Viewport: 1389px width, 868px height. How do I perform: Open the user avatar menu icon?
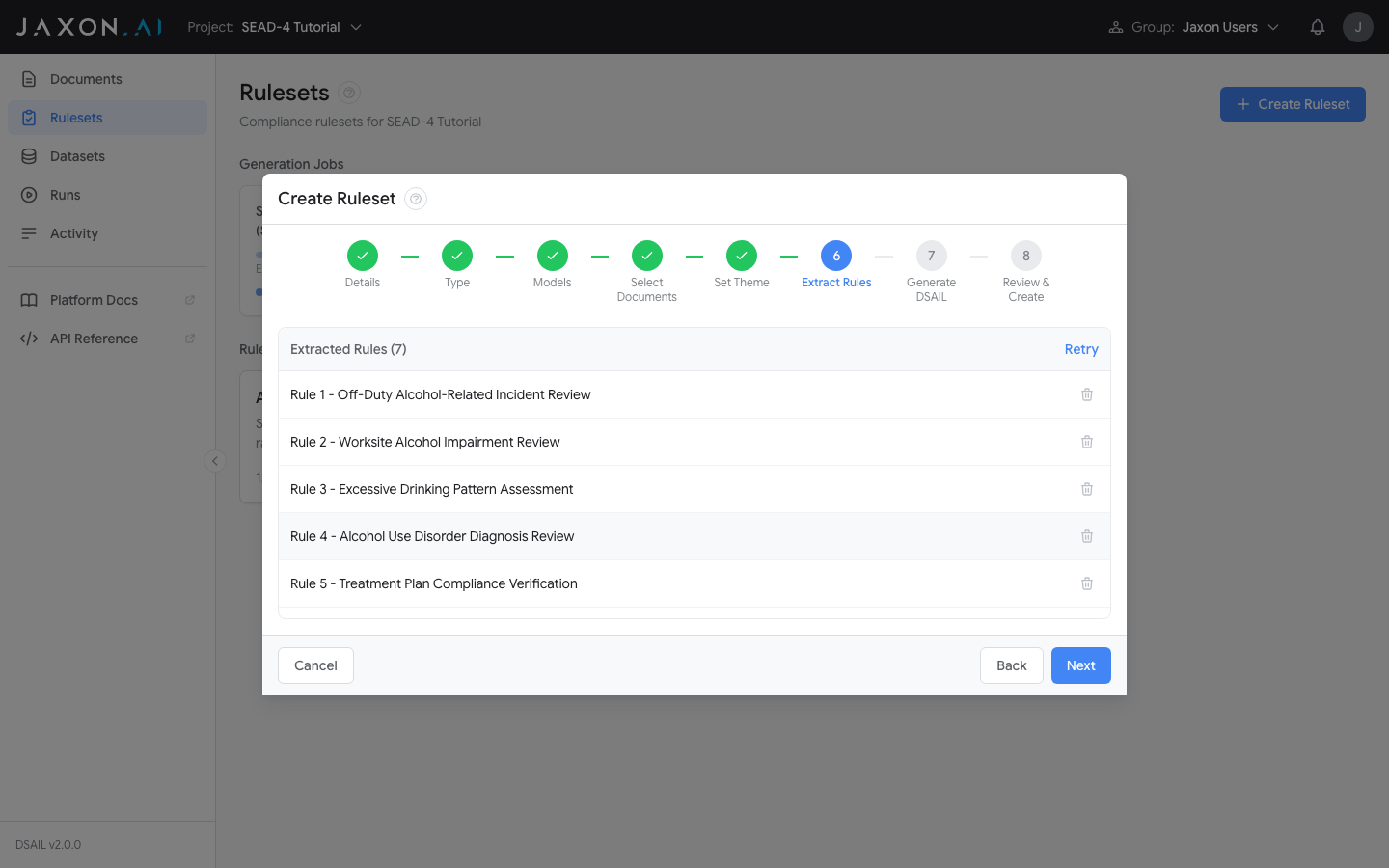click(x=1358, y=26)
